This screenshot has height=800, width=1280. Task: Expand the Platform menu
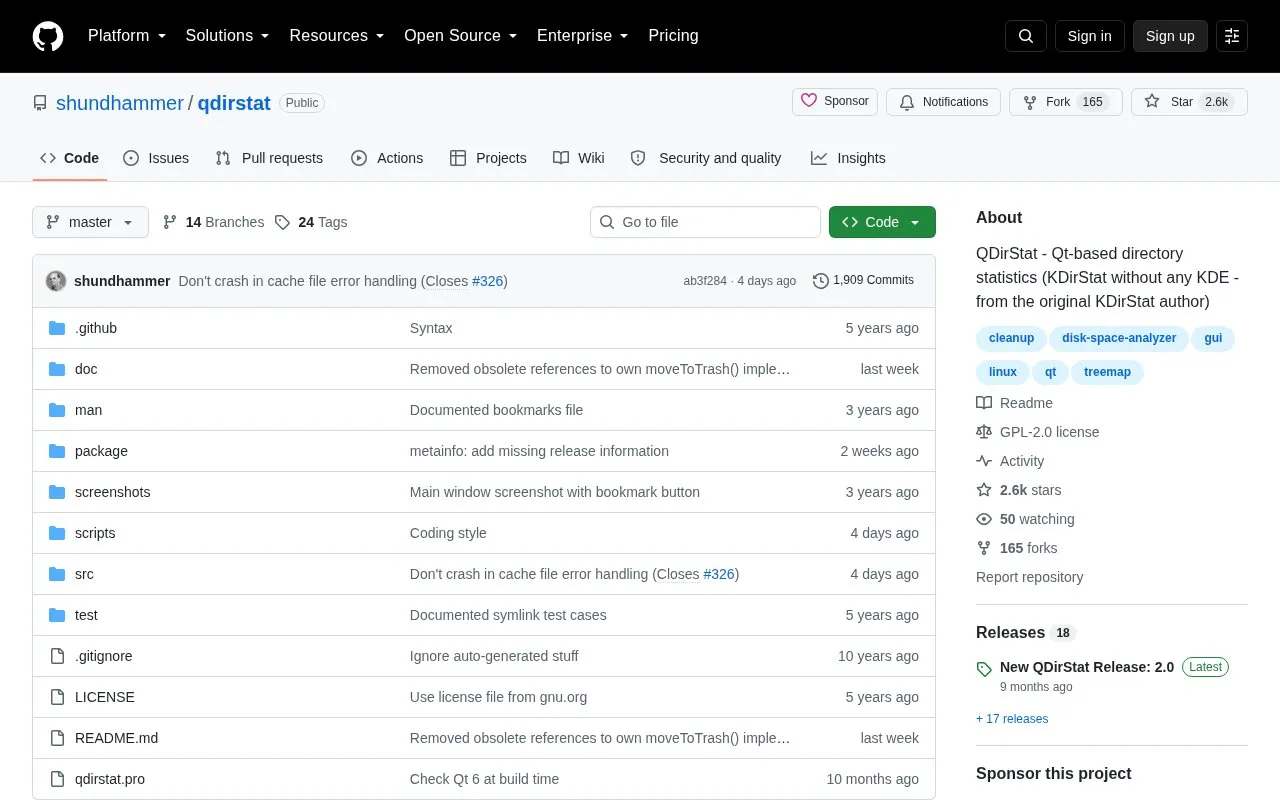pos(127,36)
